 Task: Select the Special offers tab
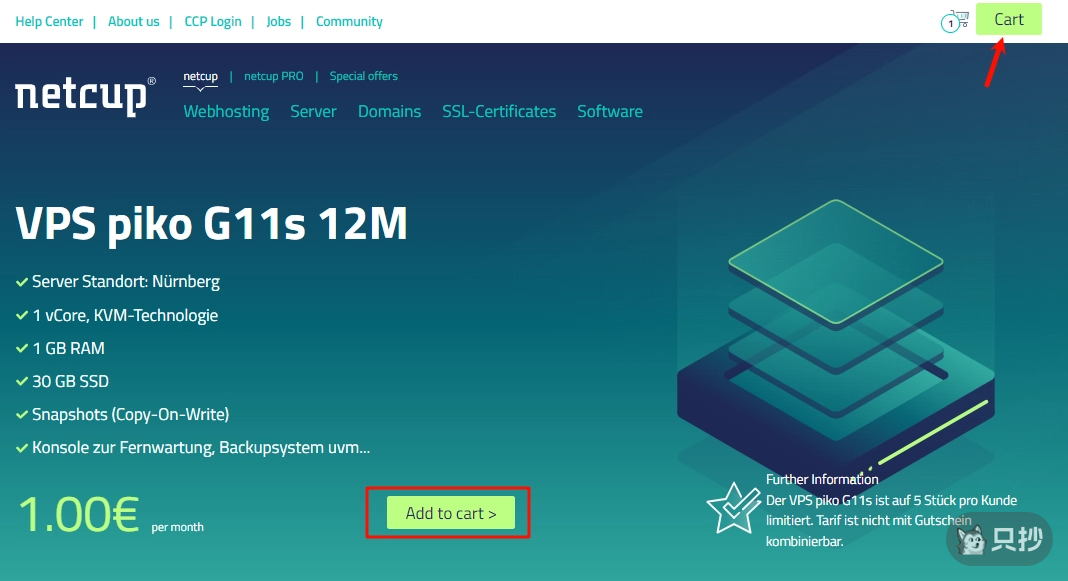click(363, 76)
